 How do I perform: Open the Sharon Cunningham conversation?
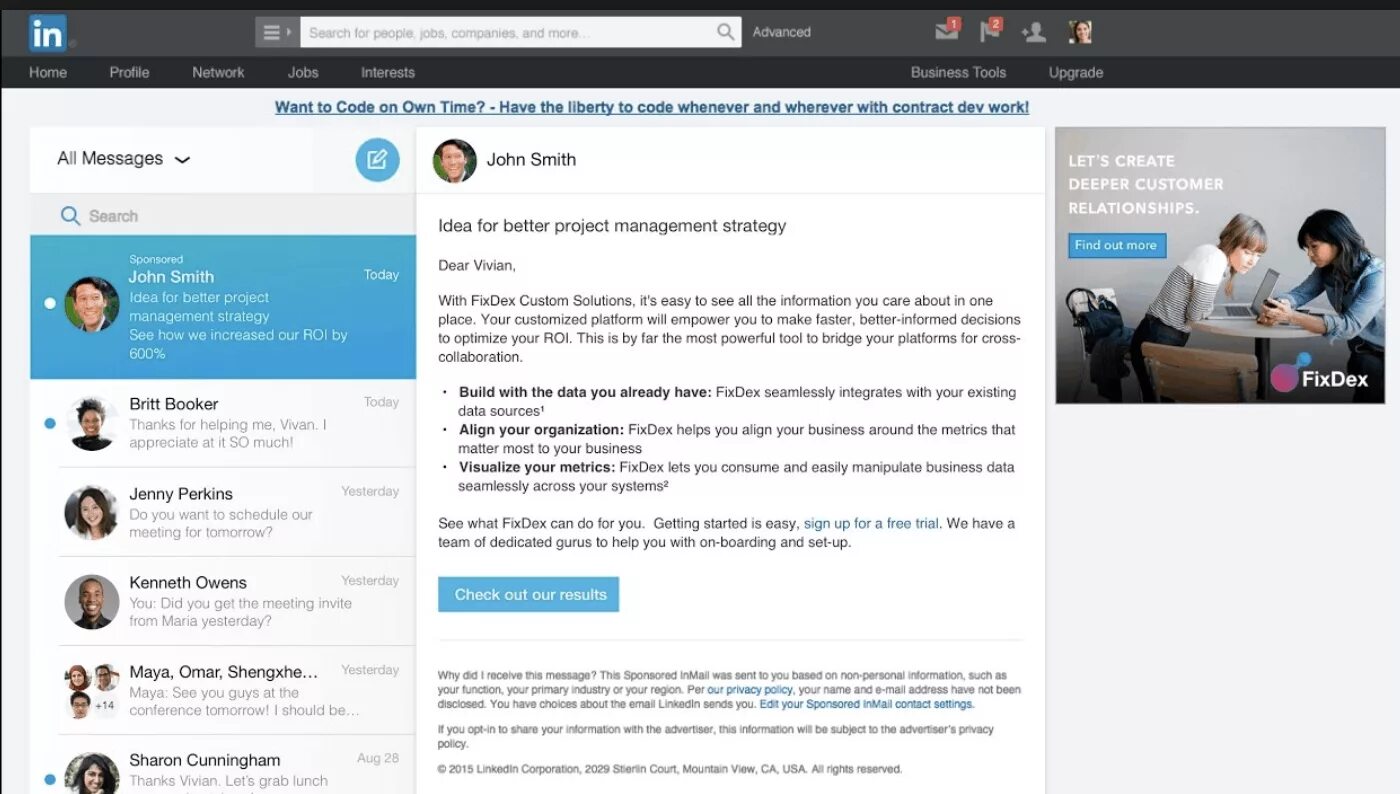(x=223, y=765)
